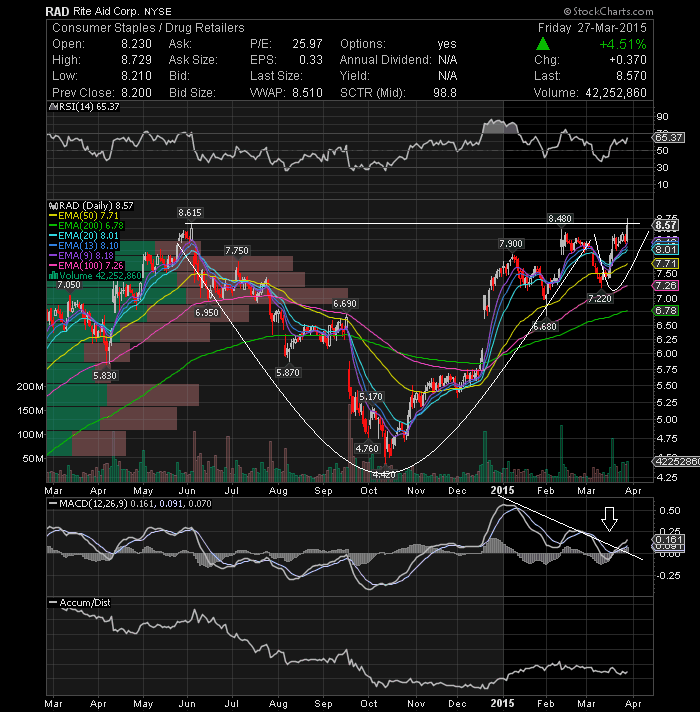Click header Volume value 42,252,860
700x712 pixels.
(616, 93)
